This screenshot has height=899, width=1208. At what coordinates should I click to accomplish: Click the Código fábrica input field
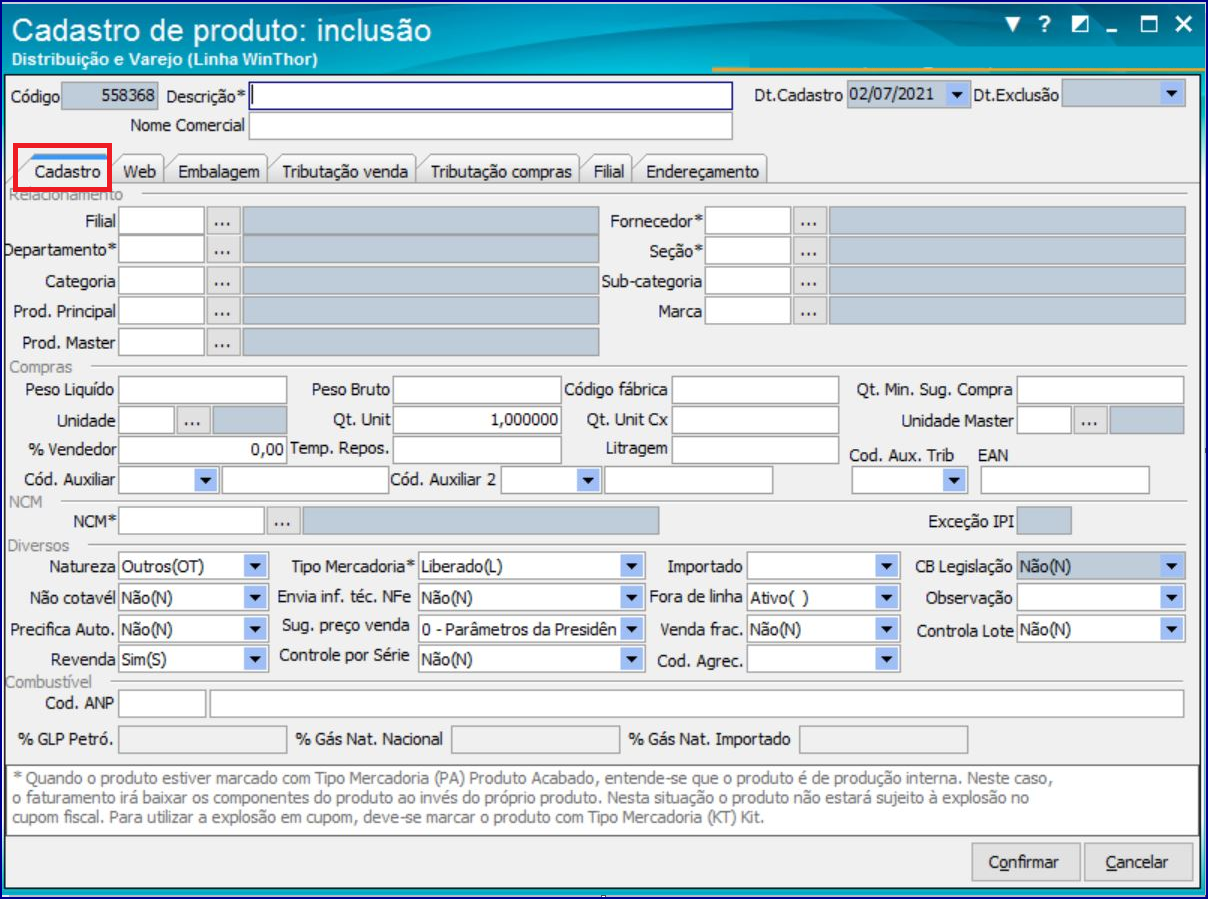pos(755,390)
